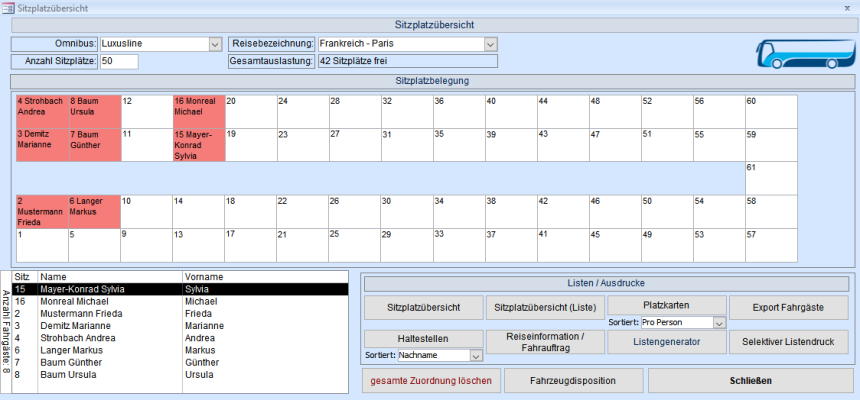The width and height of the screenshot is (860, 400).
Task: Click the Sitz column header
Action: coord(25,277)
